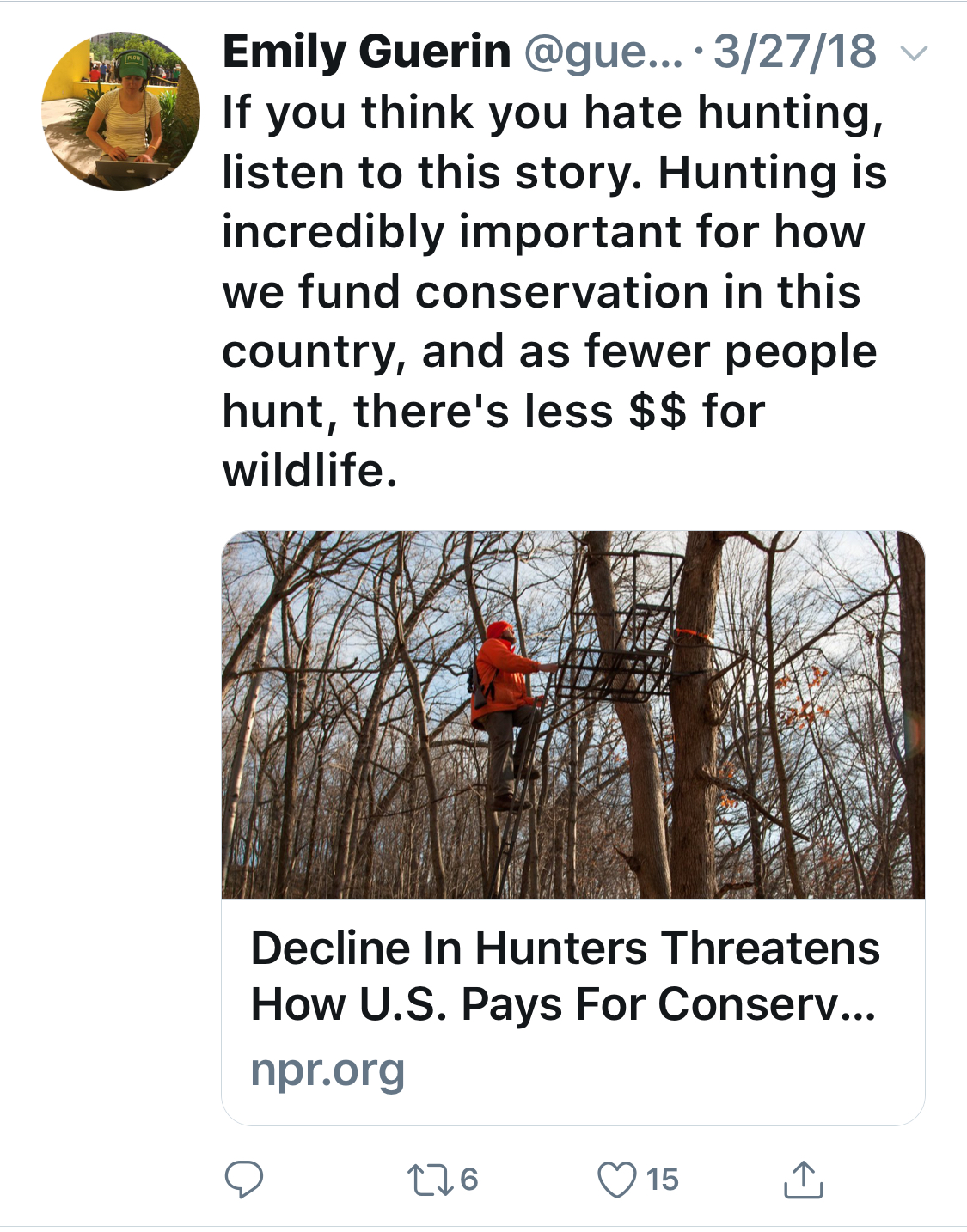
Task: Click the word "wildlife." ending the tweet
Action: tap(309, 471)
